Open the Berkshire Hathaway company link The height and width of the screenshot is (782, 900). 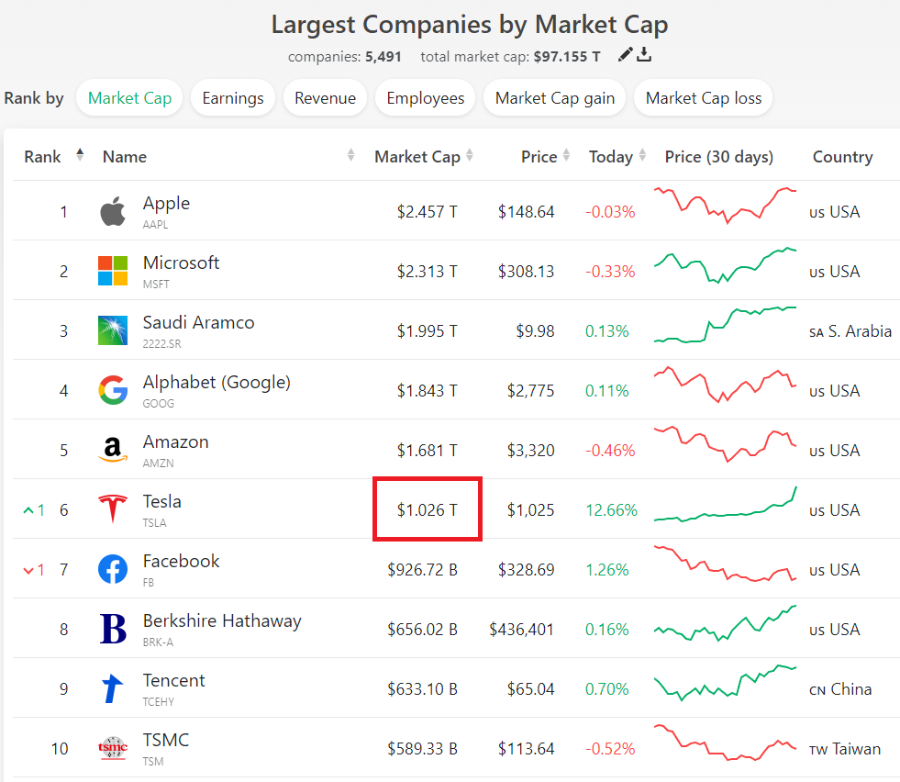click(222, 621)
